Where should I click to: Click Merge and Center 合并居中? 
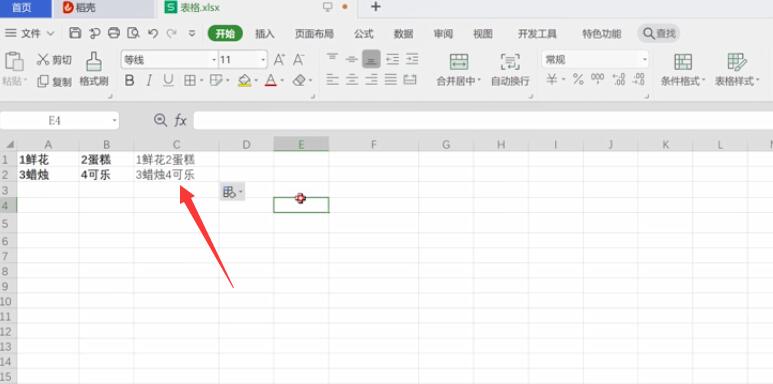tap(458, 70)
